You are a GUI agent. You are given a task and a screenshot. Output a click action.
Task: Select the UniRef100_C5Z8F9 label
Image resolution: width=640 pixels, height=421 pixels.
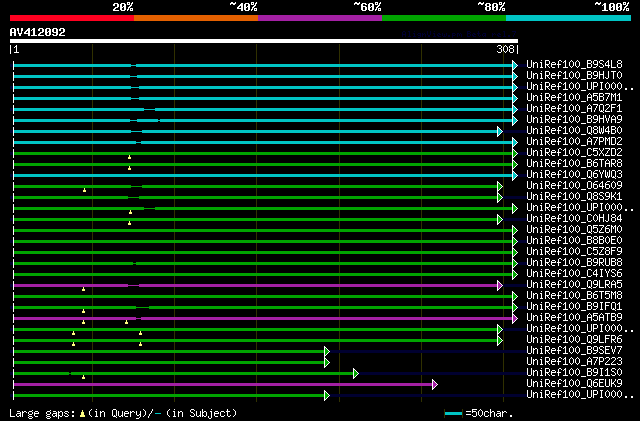click(574, 252)
